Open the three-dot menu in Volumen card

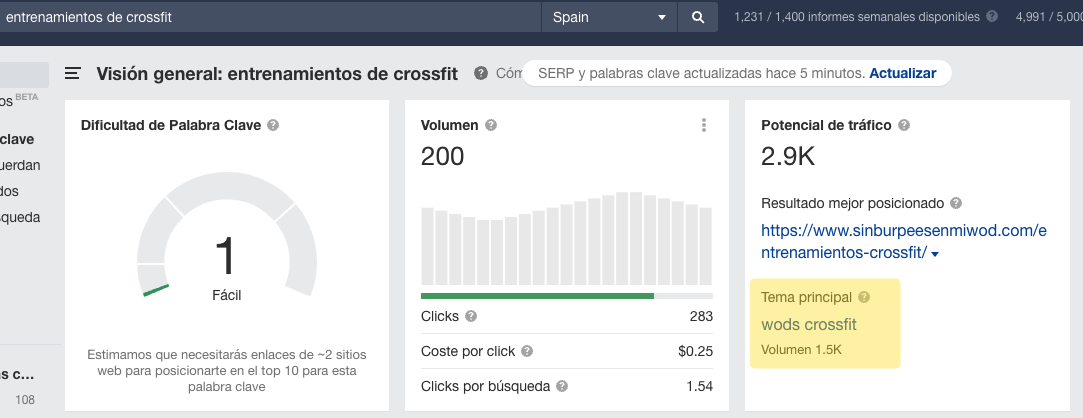click(704, 125)
